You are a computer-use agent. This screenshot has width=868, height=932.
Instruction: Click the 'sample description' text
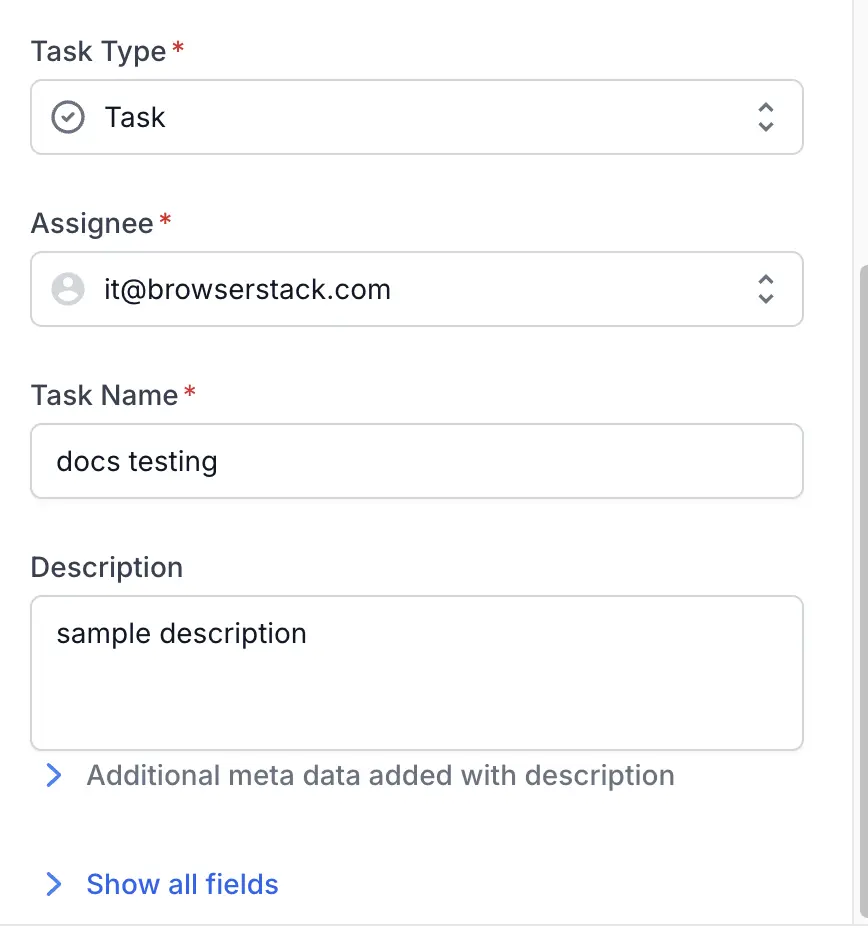[x=181, y=634]
